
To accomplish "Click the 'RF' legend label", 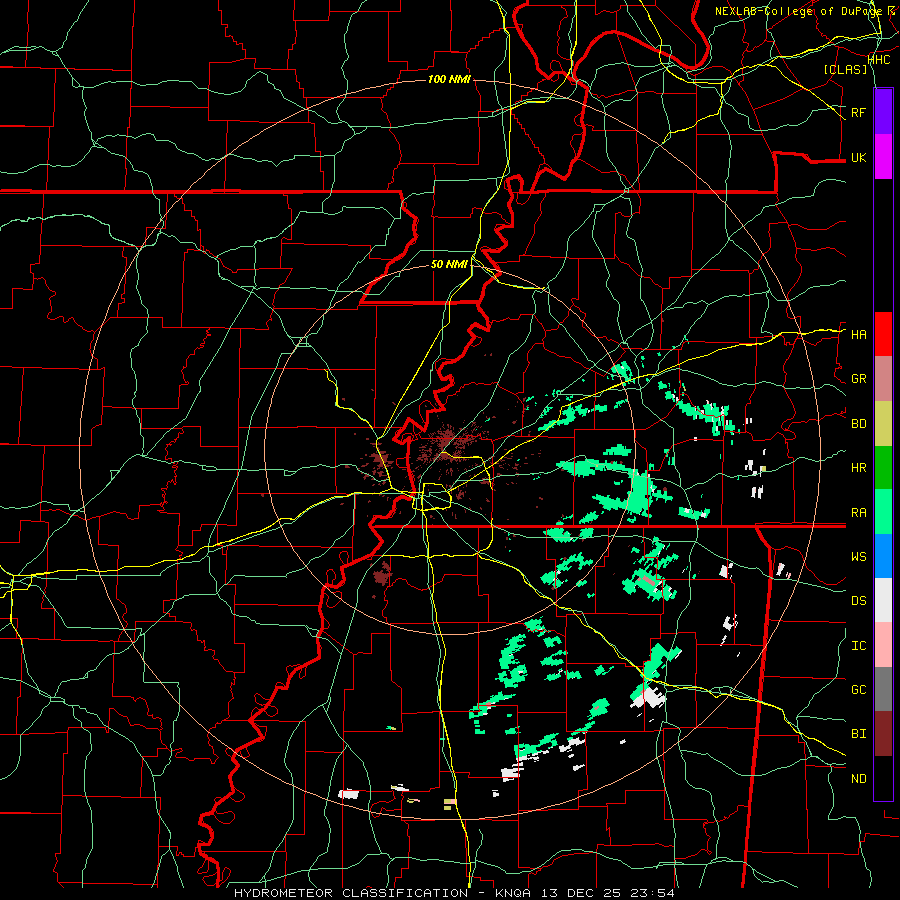I will coord(858,112).
